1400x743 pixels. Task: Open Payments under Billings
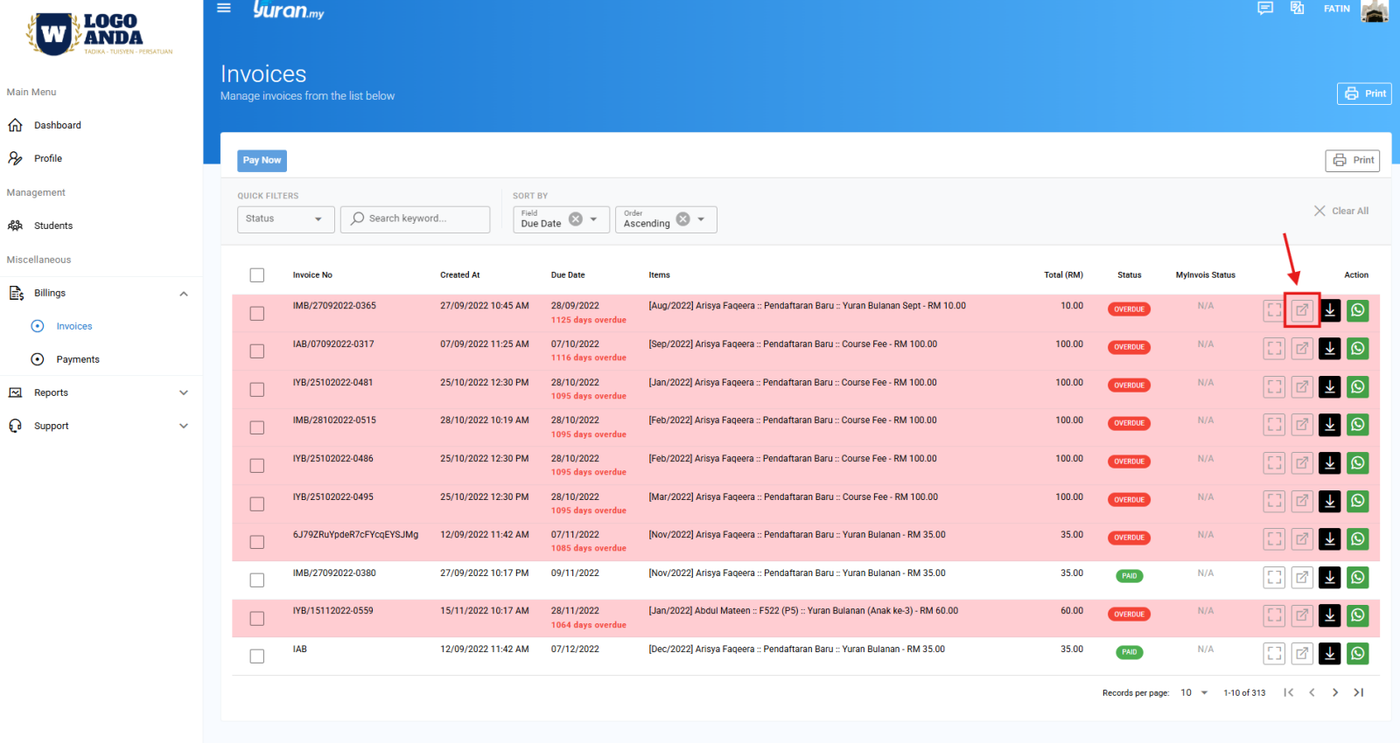point(77,359)
